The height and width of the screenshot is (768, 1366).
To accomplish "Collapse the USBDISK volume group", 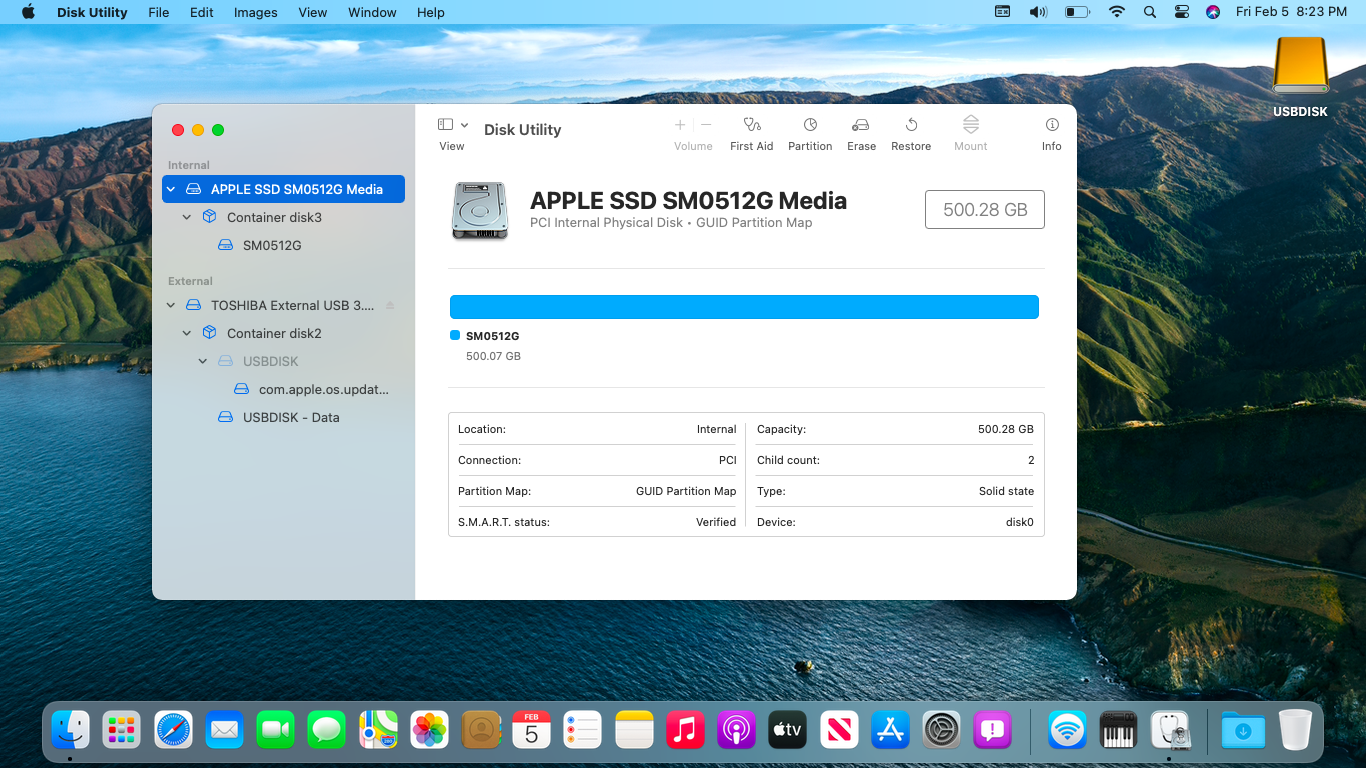I will [x=203, y=361].
